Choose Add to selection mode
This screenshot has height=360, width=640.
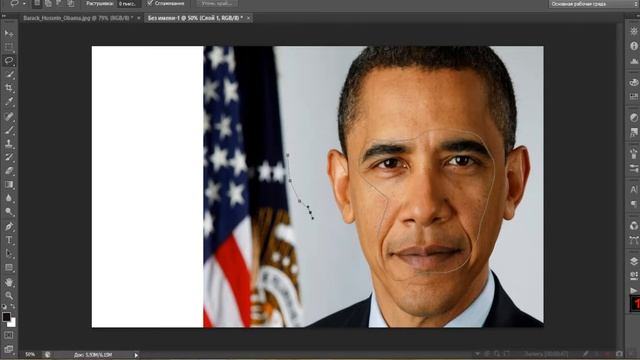[48, 4]
